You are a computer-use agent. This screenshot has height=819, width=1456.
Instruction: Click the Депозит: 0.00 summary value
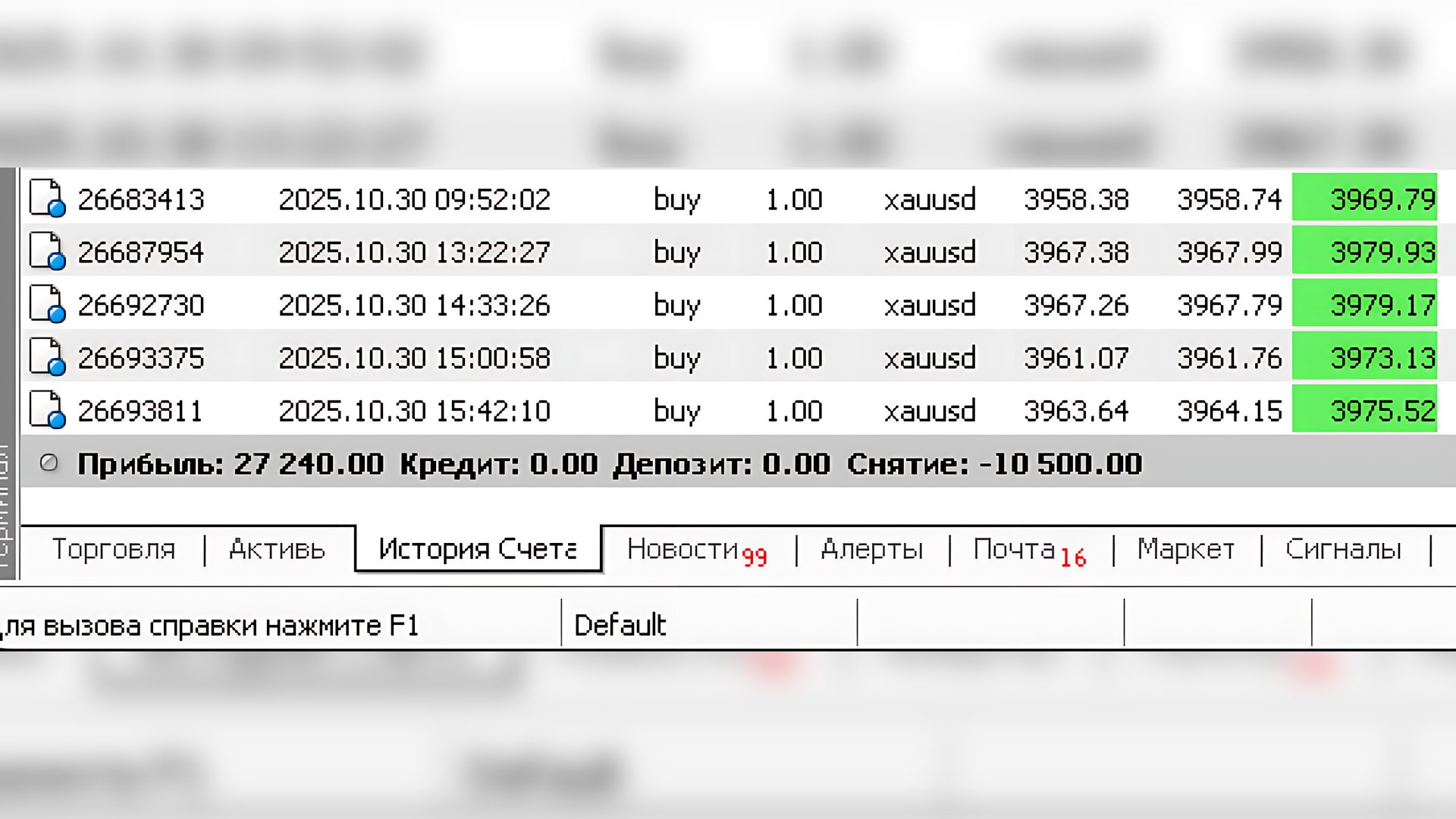click(722, 464)
